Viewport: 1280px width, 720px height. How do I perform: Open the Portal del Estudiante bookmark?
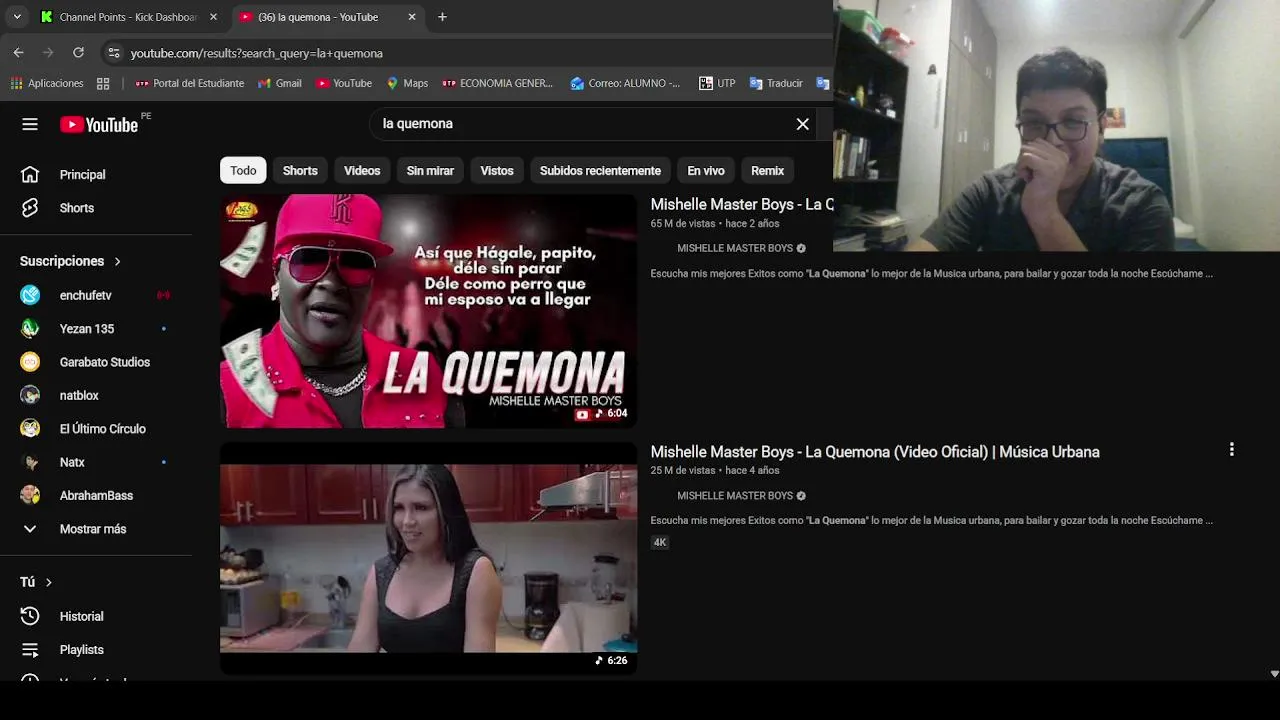pos(190,83)
